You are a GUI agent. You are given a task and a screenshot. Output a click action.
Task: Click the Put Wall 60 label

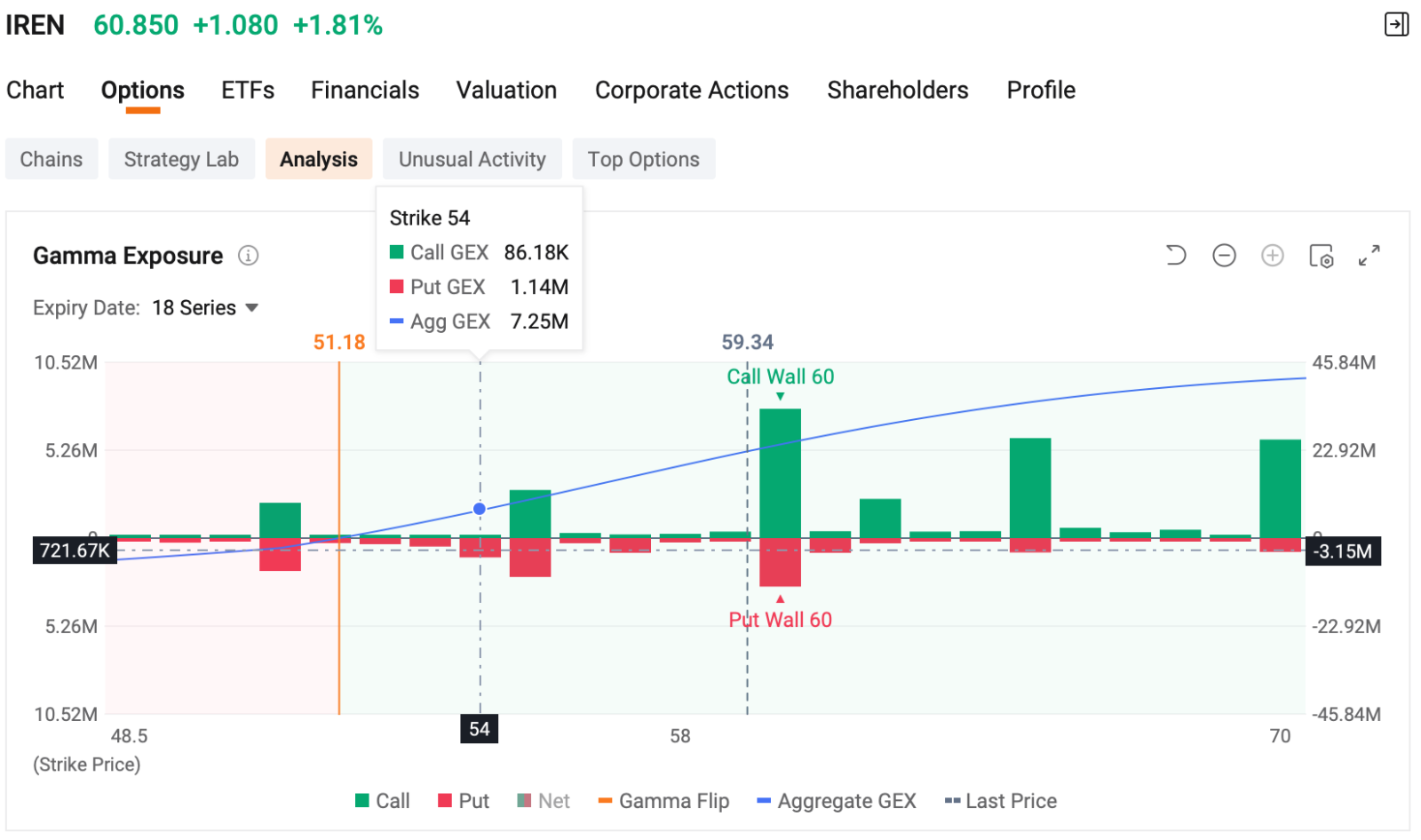pyautogui.click(x=781, y=620)
